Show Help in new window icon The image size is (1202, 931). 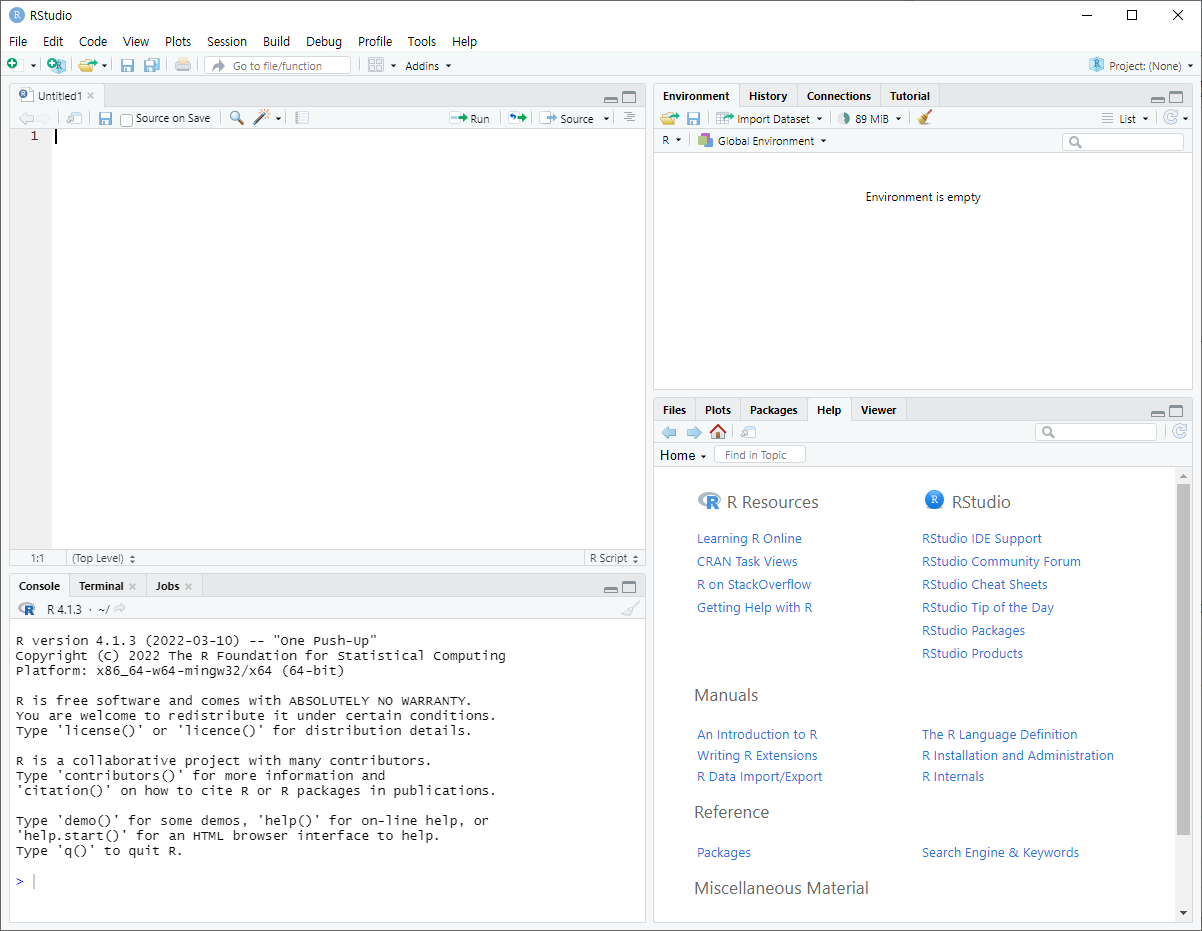pos(748,432)
